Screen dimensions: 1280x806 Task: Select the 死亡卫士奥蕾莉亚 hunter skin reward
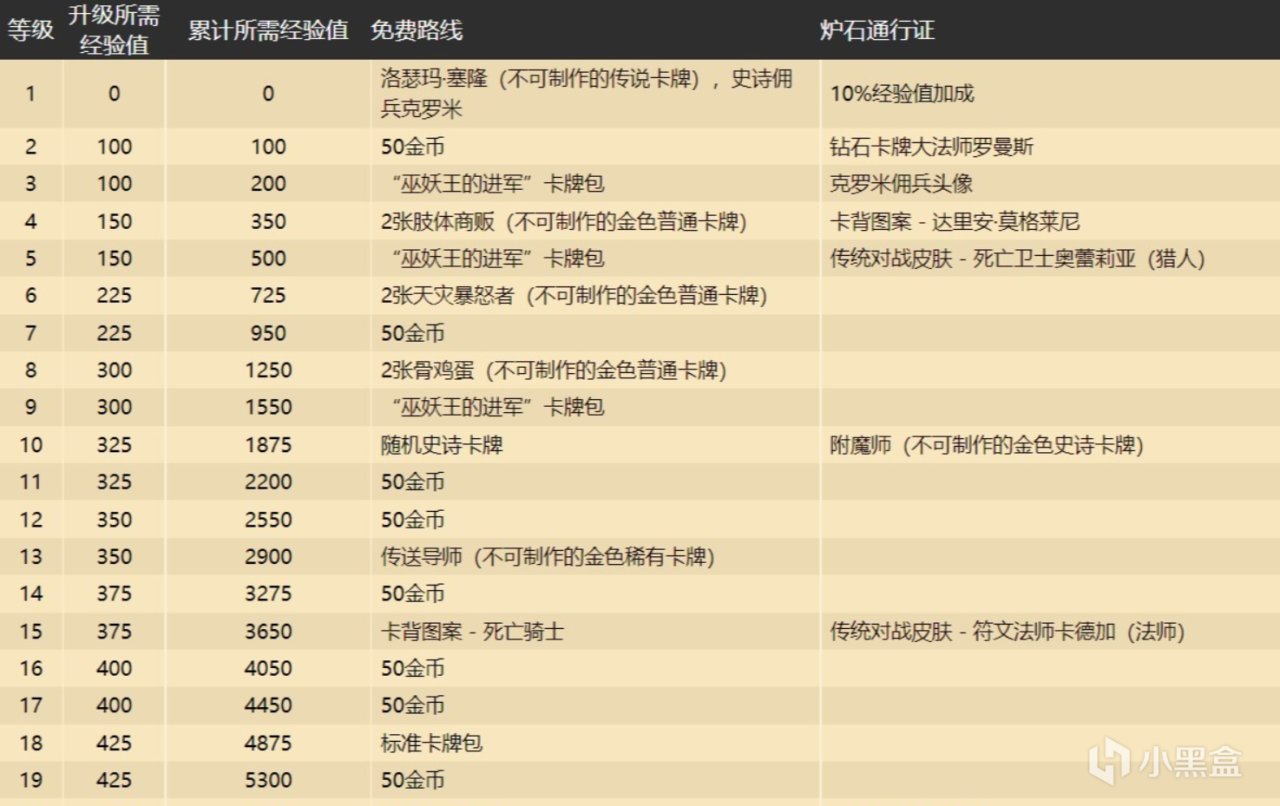click(x=1018, y=258)
